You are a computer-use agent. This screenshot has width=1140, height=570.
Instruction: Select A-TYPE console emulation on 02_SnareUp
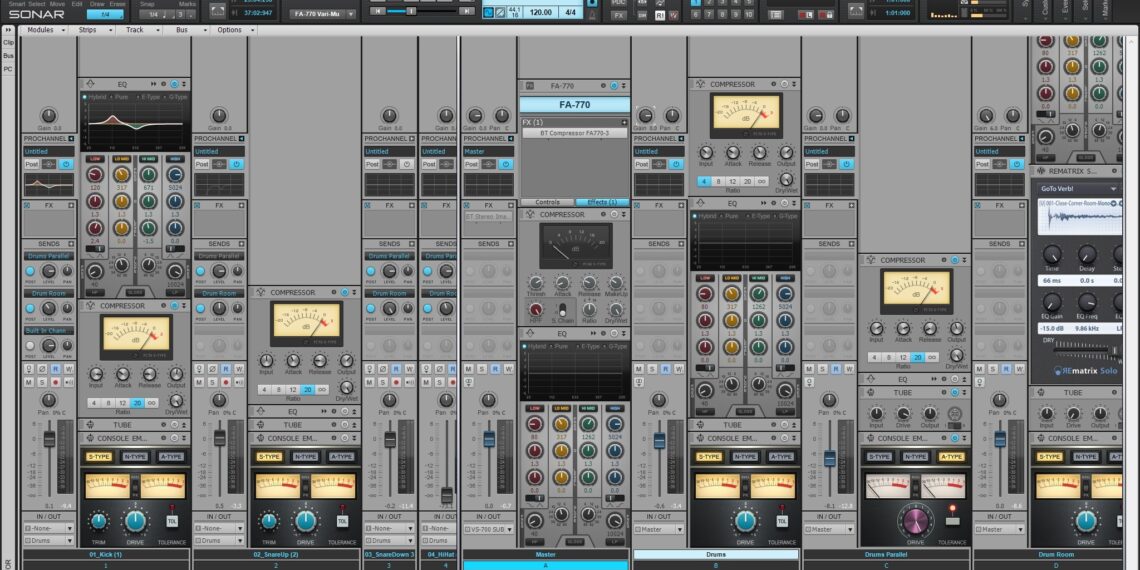(x=340, y=456)
